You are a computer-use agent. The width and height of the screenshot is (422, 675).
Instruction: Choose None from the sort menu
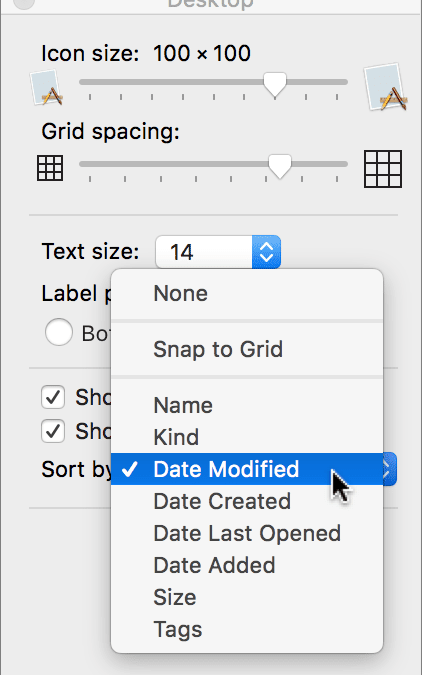(x=247, y=294)
